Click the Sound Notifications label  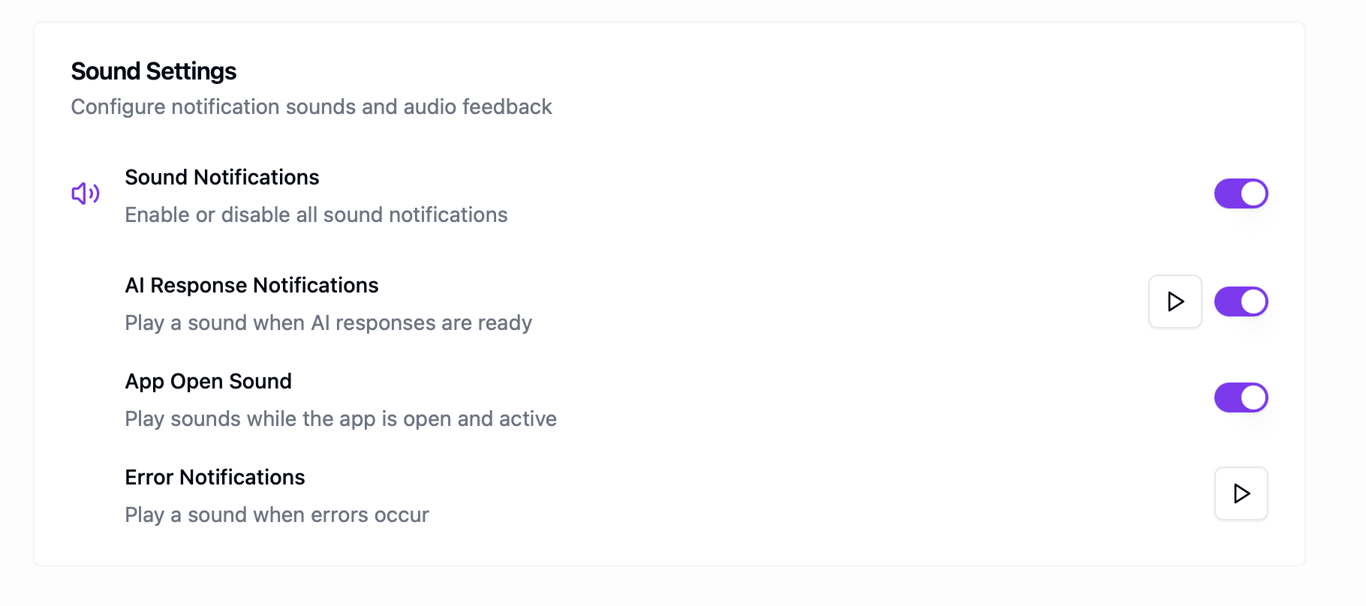click(x=222, y=177)
